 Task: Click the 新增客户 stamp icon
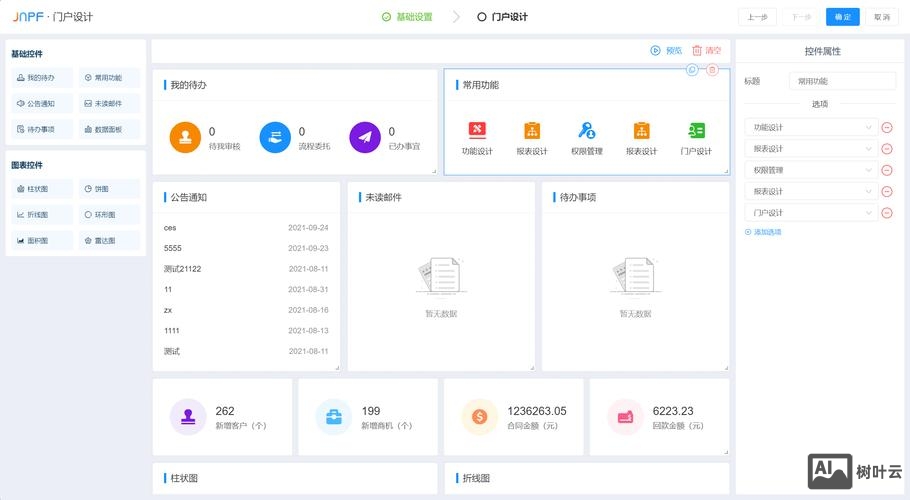(188, 417)
